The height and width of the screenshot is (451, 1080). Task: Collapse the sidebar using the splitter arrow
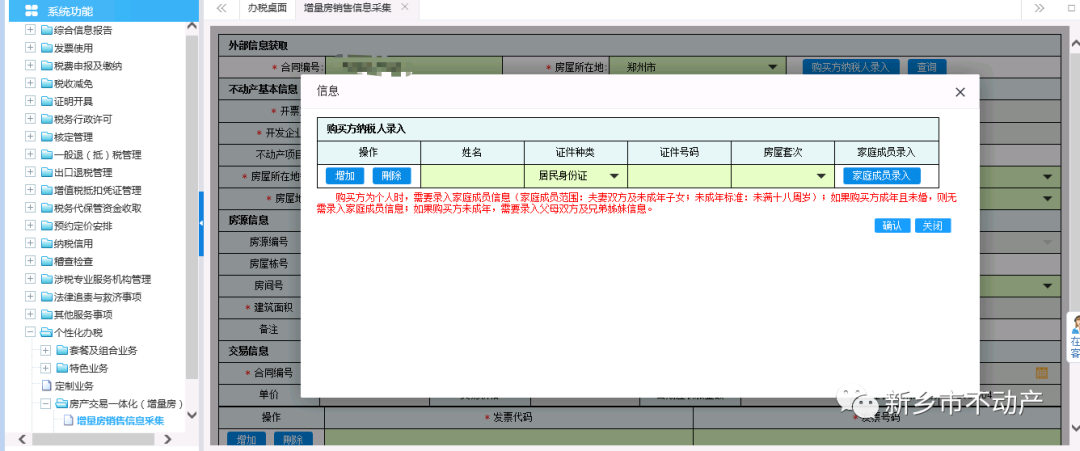[x=202, y=222]
